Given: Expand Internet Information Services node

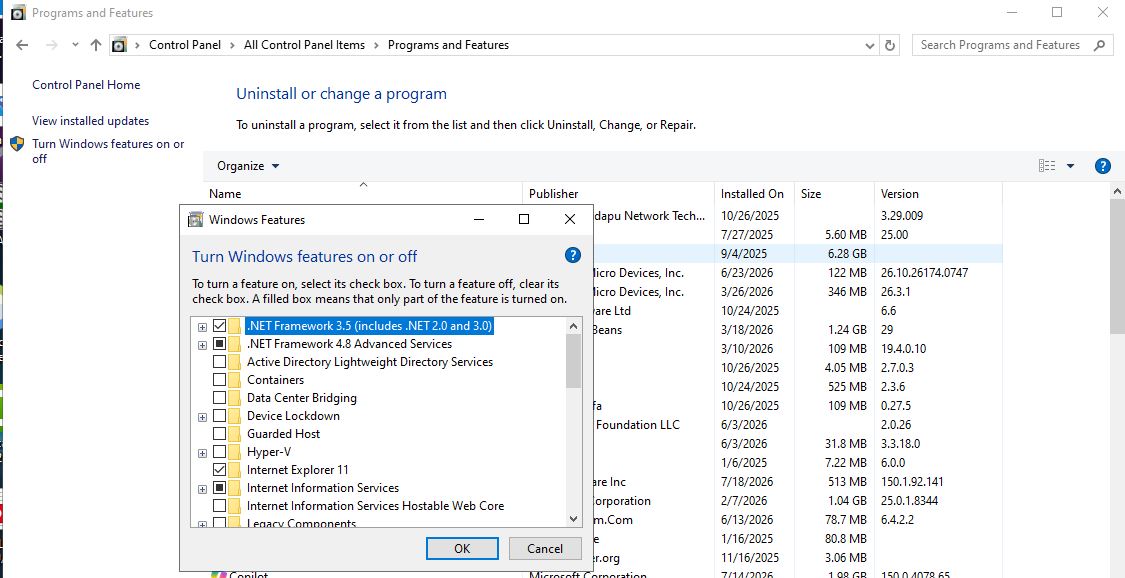Looking at the screenshot, I should pyautogui.click(x=202, y=488).
